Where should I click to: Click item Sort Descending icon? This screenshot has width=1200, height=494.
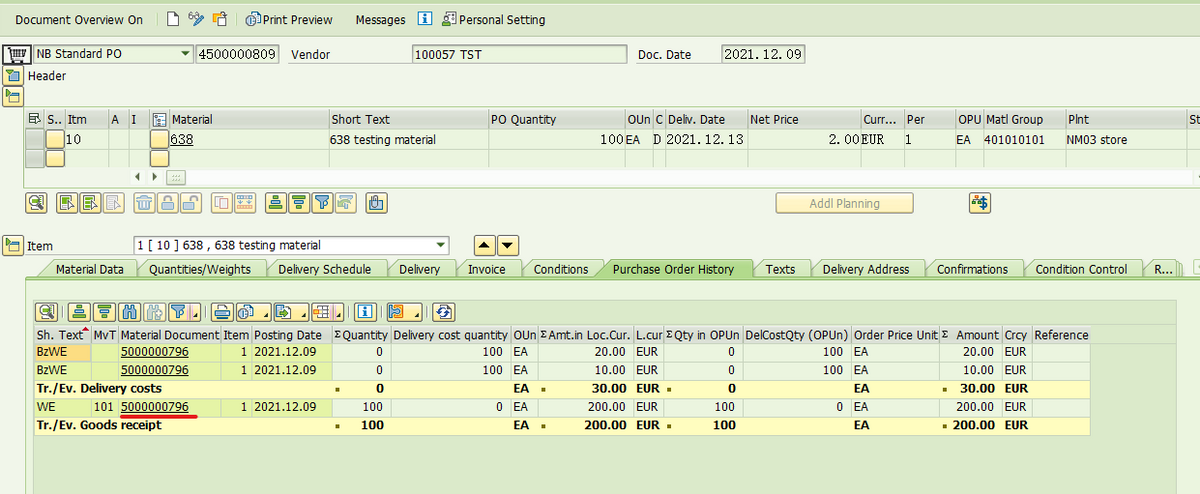tap(298, 203)
